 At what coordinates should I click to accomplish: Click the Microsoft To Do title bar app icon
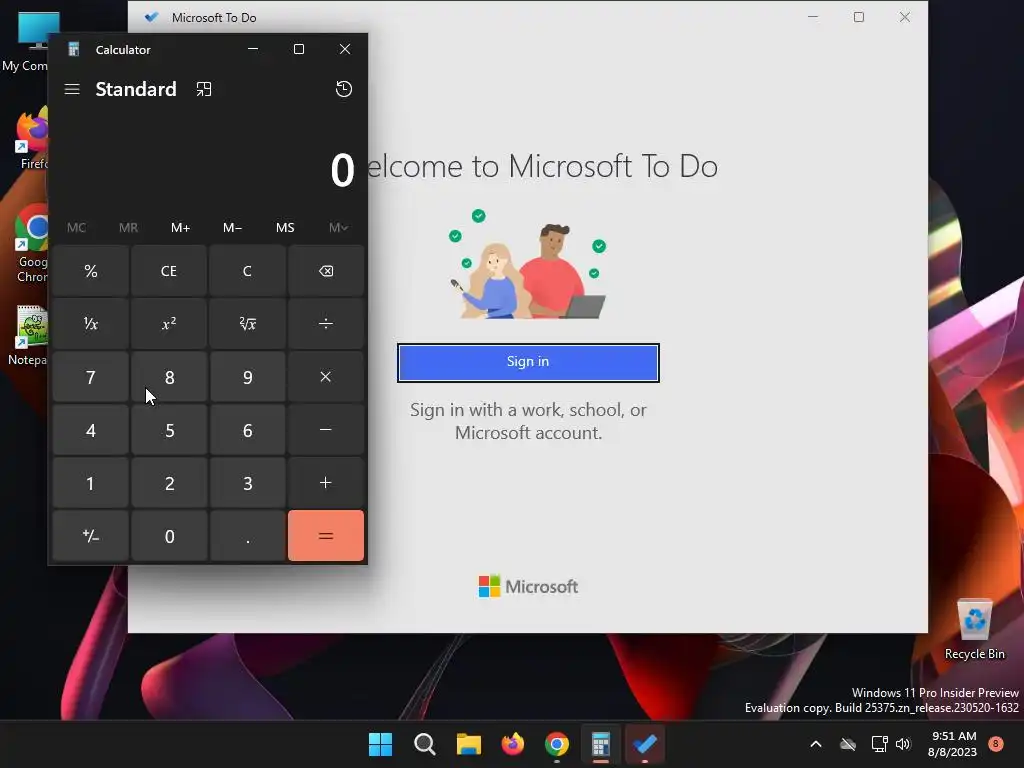click(152, 17)
